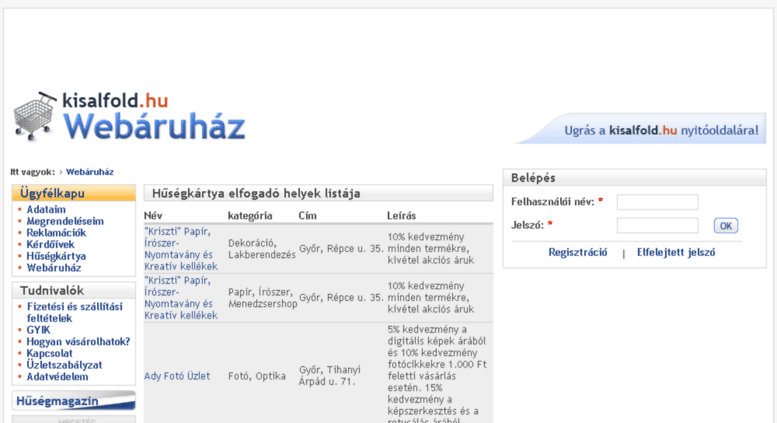Open the Webáruház breadcrumb link
The height and width of the screenshot is (423, 777).
[90, 172]
